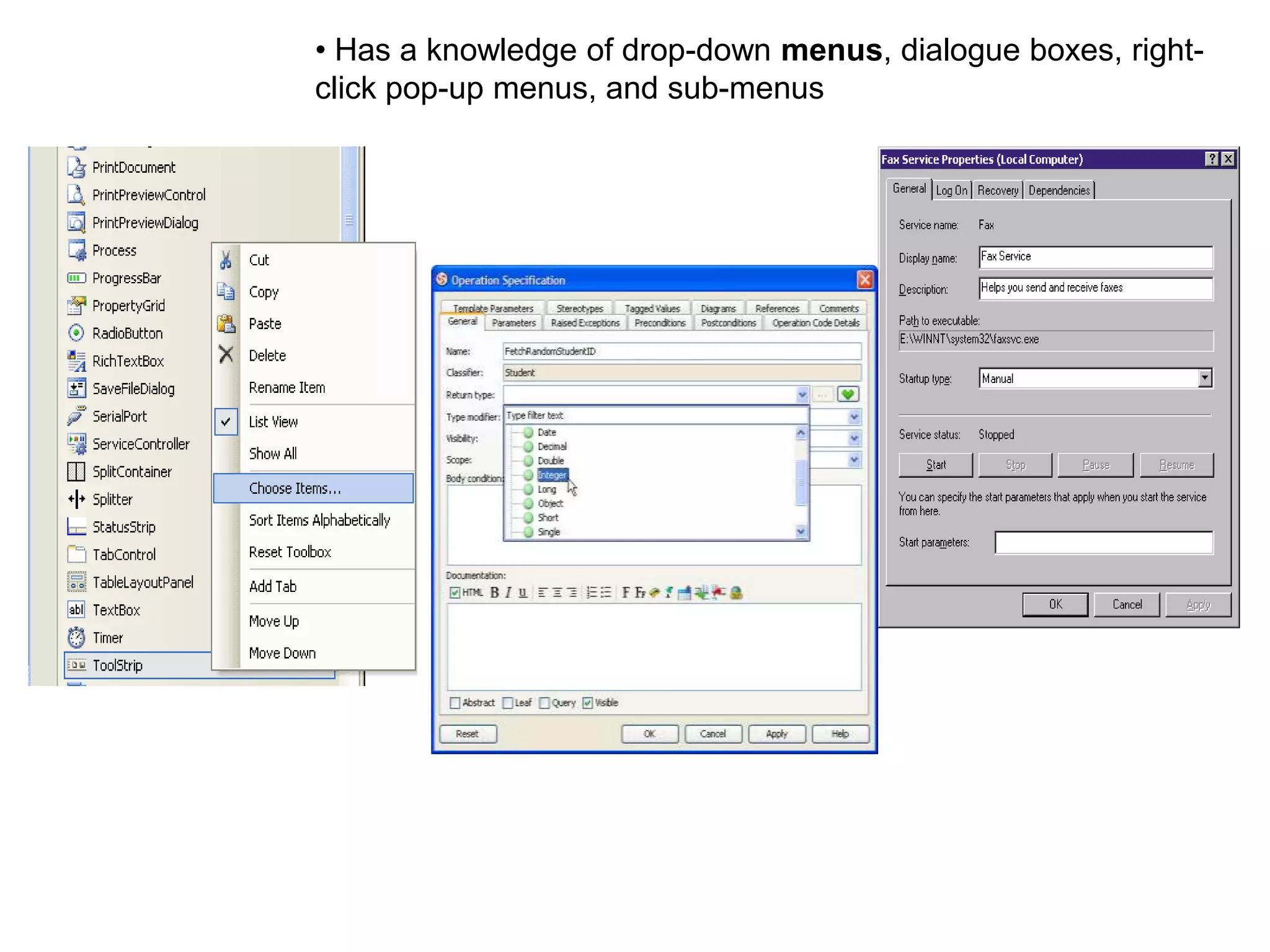The image size is (1270, 952).
Task: Click the help question mark in Fax dialog
Action: [1212, 159]
